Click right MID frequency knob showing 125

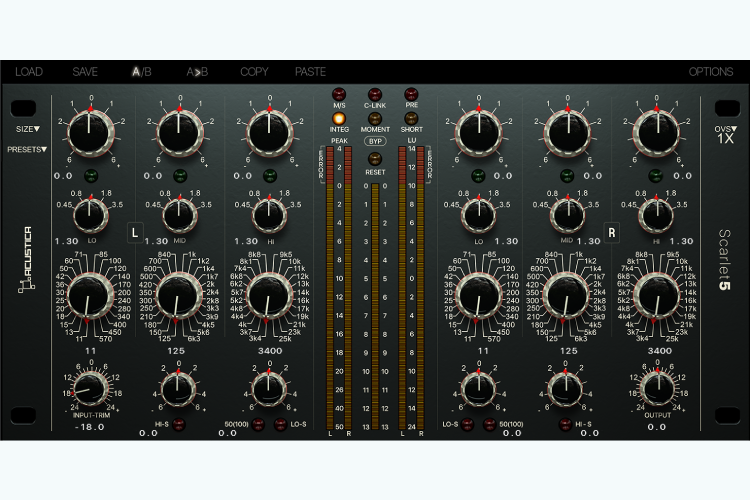point(567,296)
